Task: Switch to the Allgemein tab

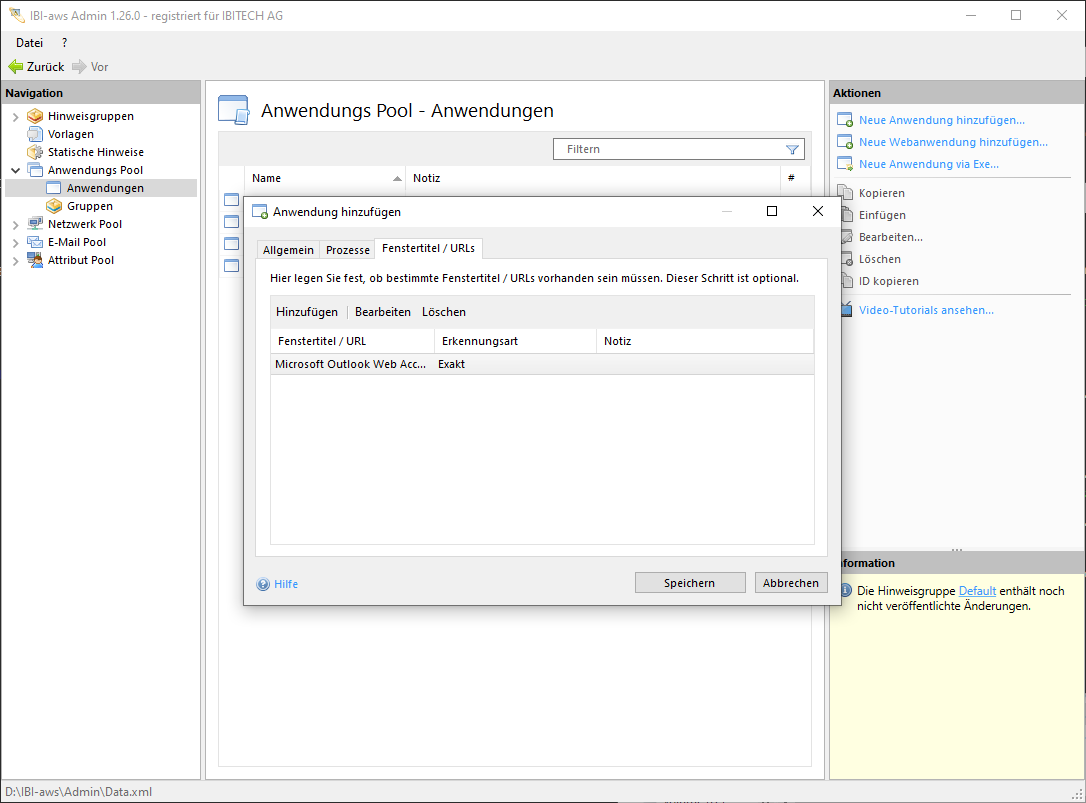Action: click(288, 250)
